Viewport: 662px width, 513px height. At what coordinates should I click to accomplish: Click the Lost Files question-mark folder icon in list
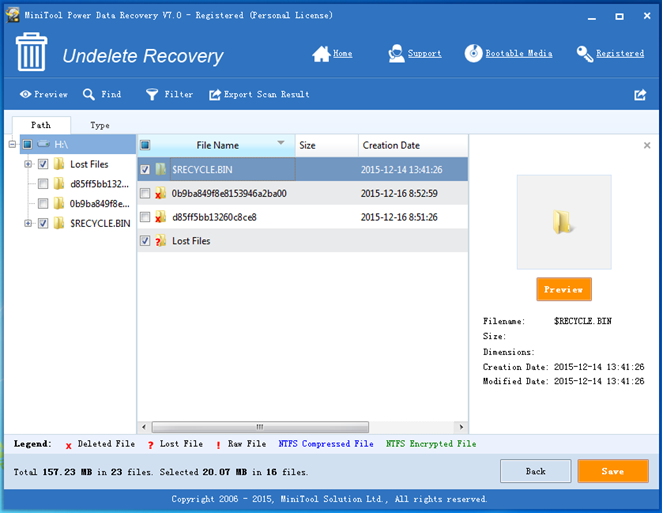tap(160, 241)
